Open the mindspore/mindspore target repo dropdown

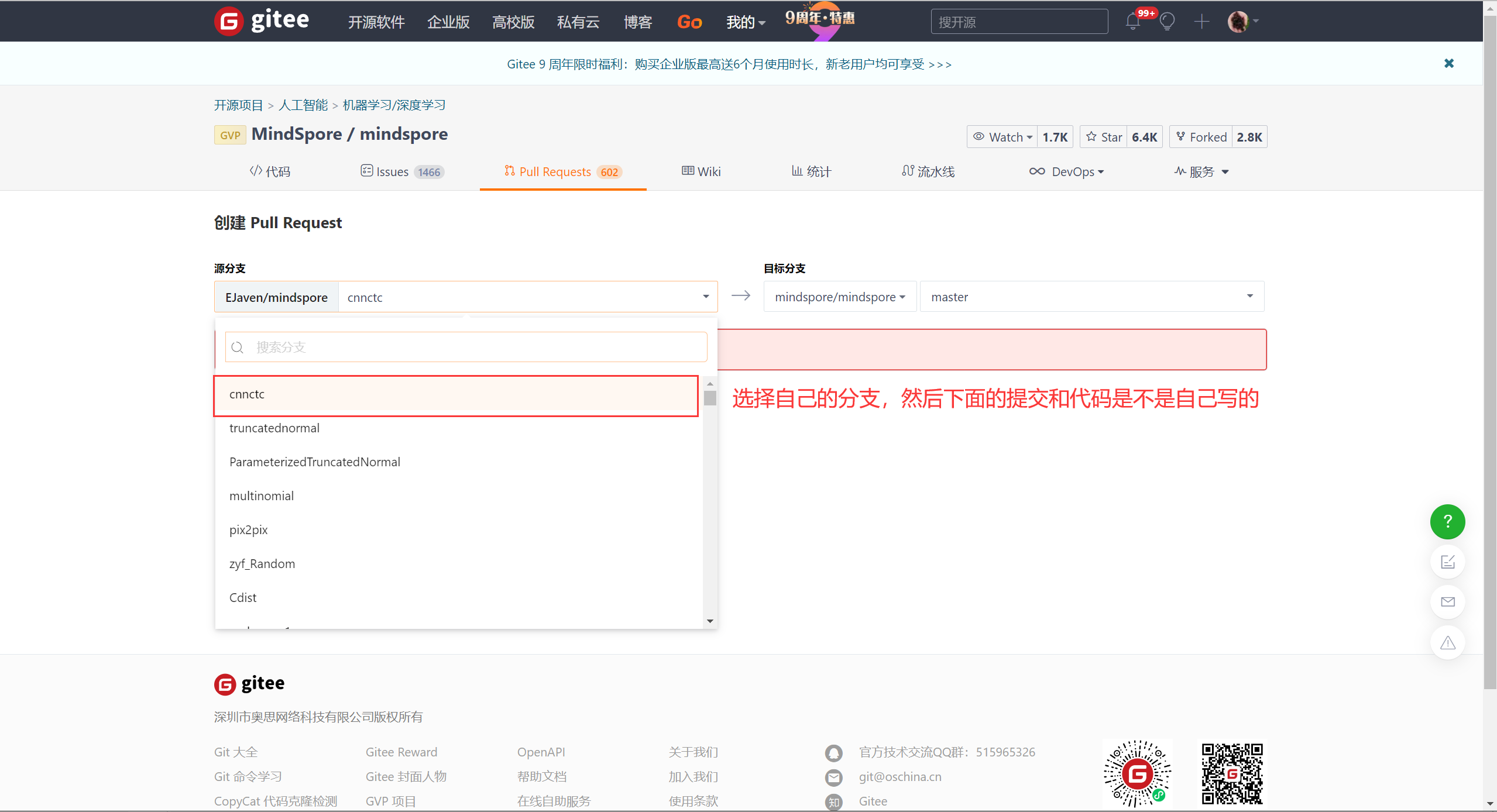[839, 297]
